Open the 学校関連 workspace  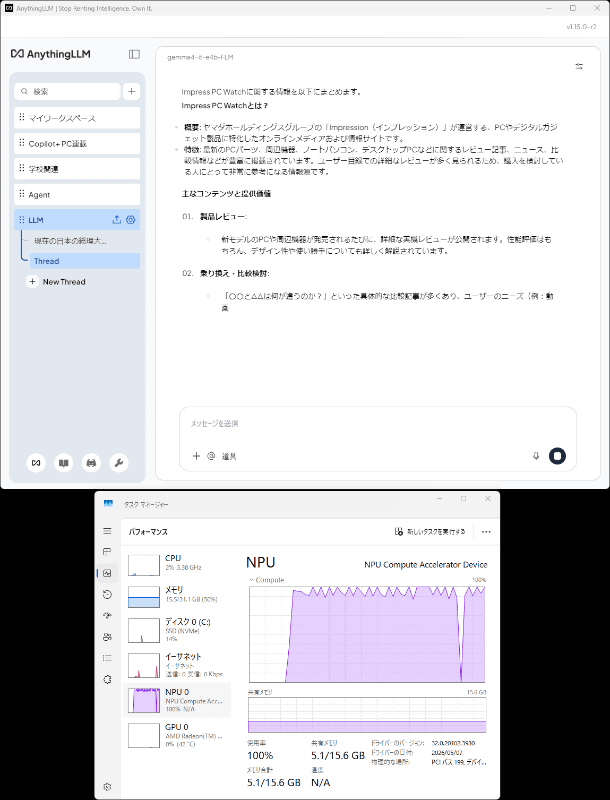(x=77, y=169)
